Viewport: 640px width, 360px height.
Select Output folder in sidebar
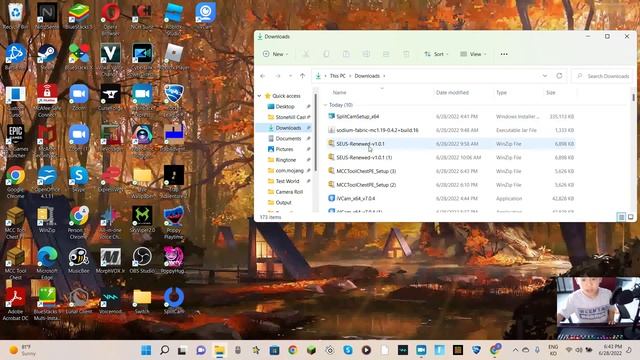(283, 202)
